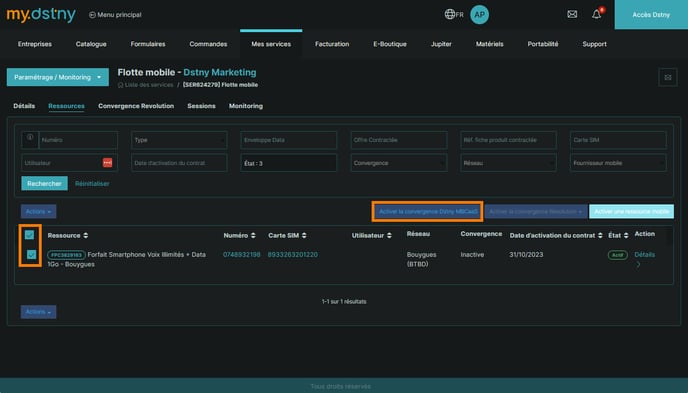Open SIM card 8933263201220 link
Screen dimensions: 688x393
click(x=293, y=254)
